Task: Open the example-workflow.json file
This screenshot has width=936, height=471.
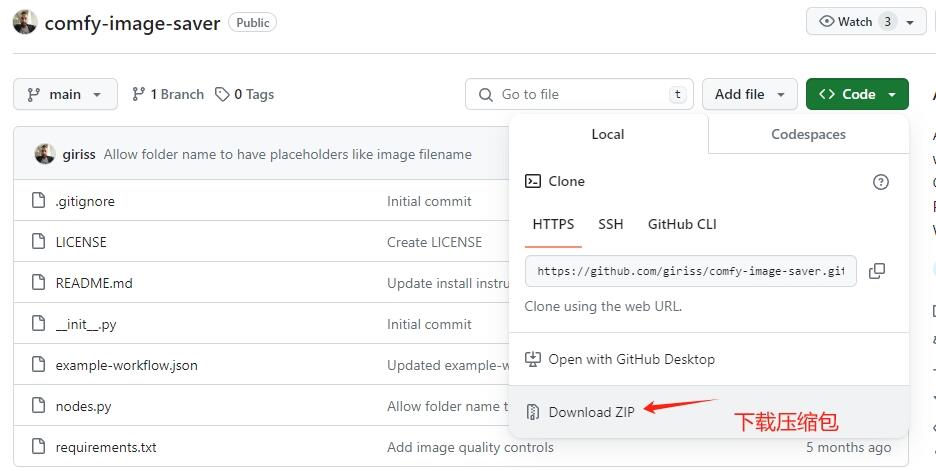Action: 127,365
